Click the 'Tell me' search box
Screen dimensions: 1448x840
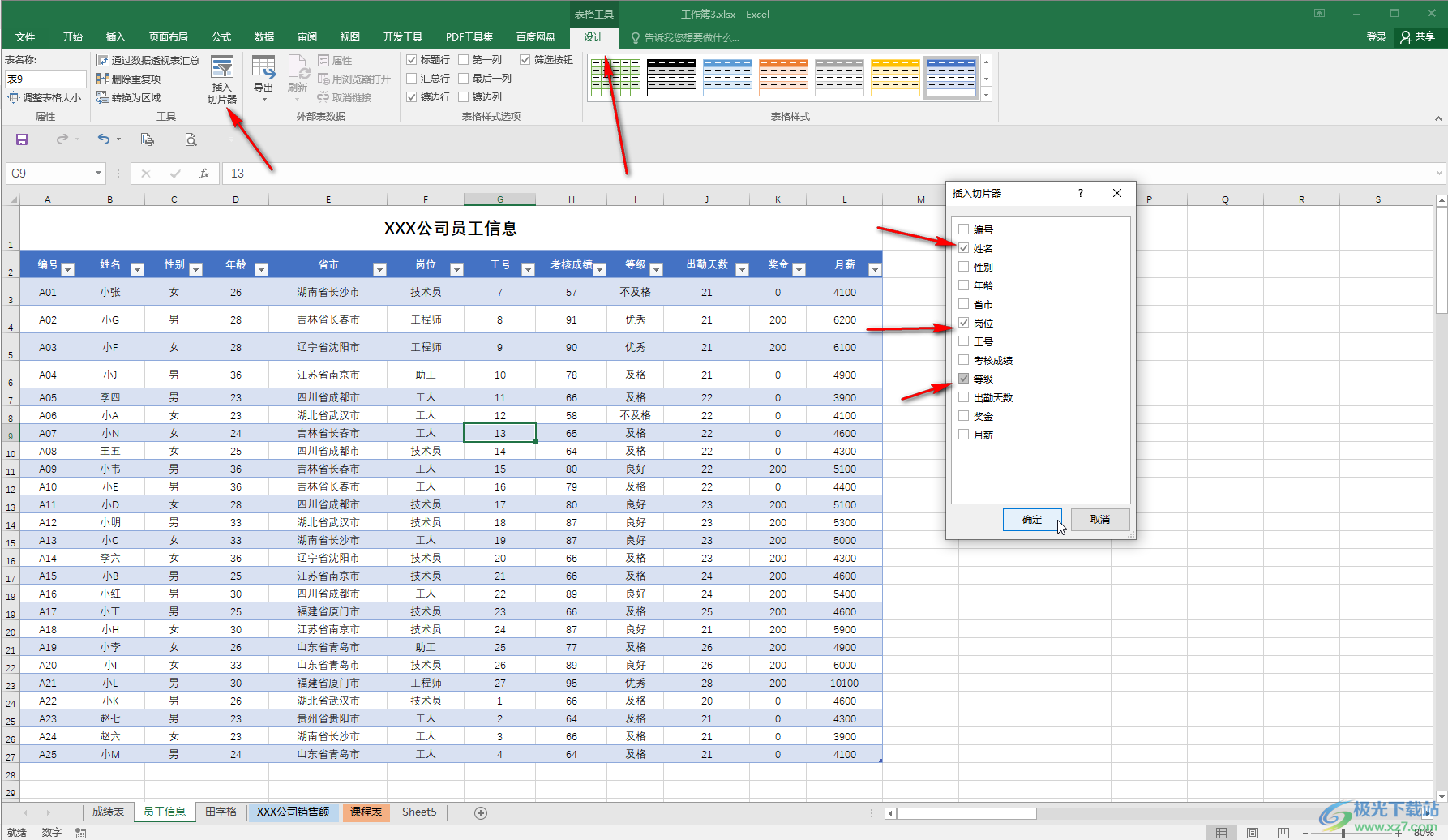coord(685,37)
